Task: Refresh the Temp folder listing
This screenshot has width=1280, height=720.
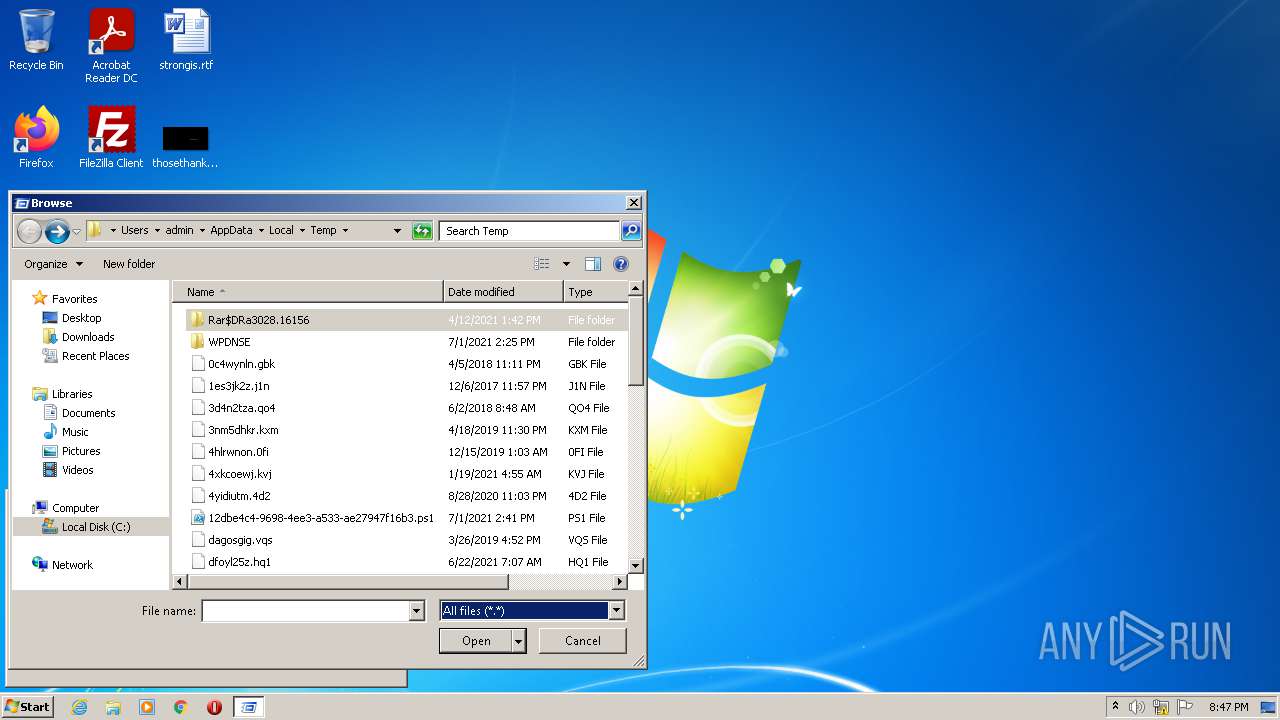Action: coord(421,231)
